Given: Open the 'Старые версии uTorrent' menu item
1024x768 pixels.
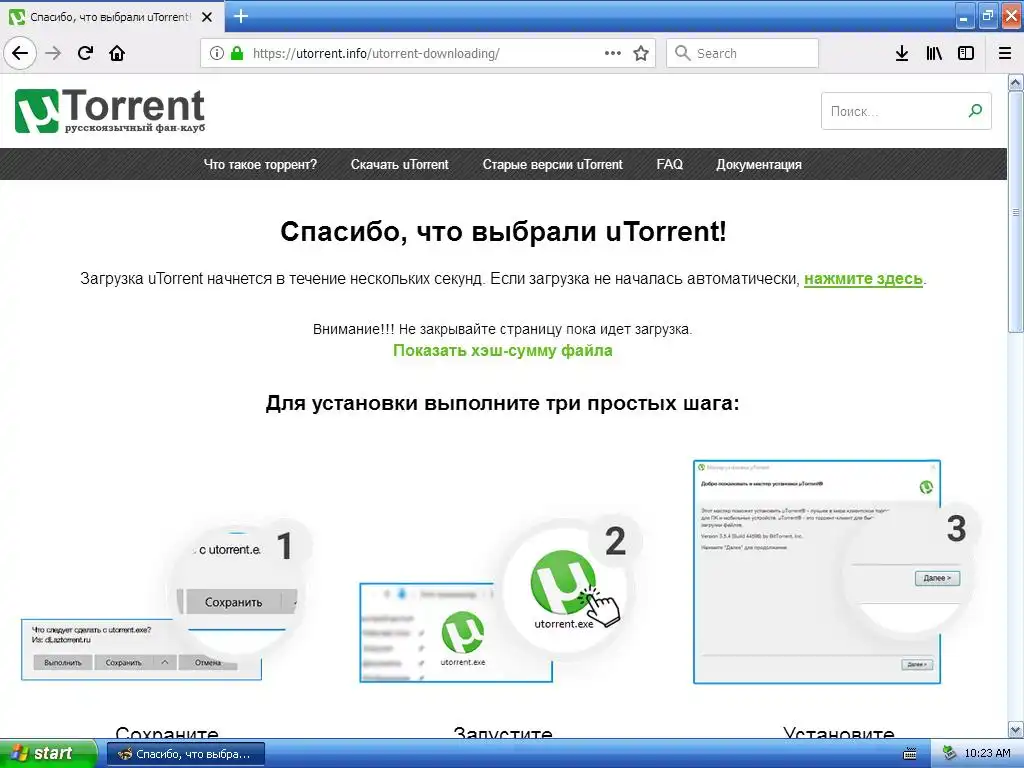Looking at the screenshot, I should (x=552, y=165).
